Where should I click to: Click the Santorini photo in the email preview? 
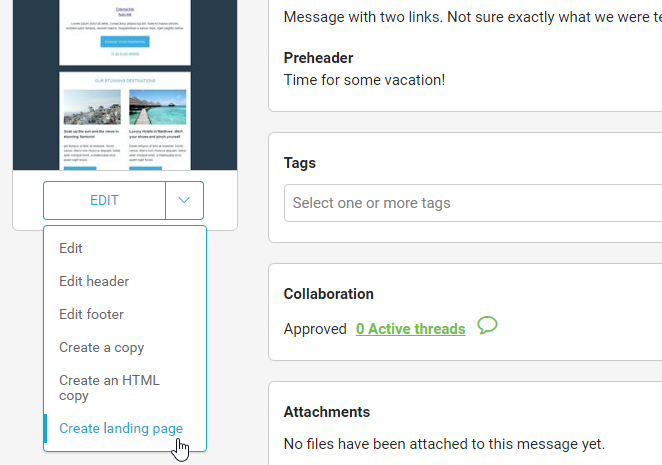92,107
